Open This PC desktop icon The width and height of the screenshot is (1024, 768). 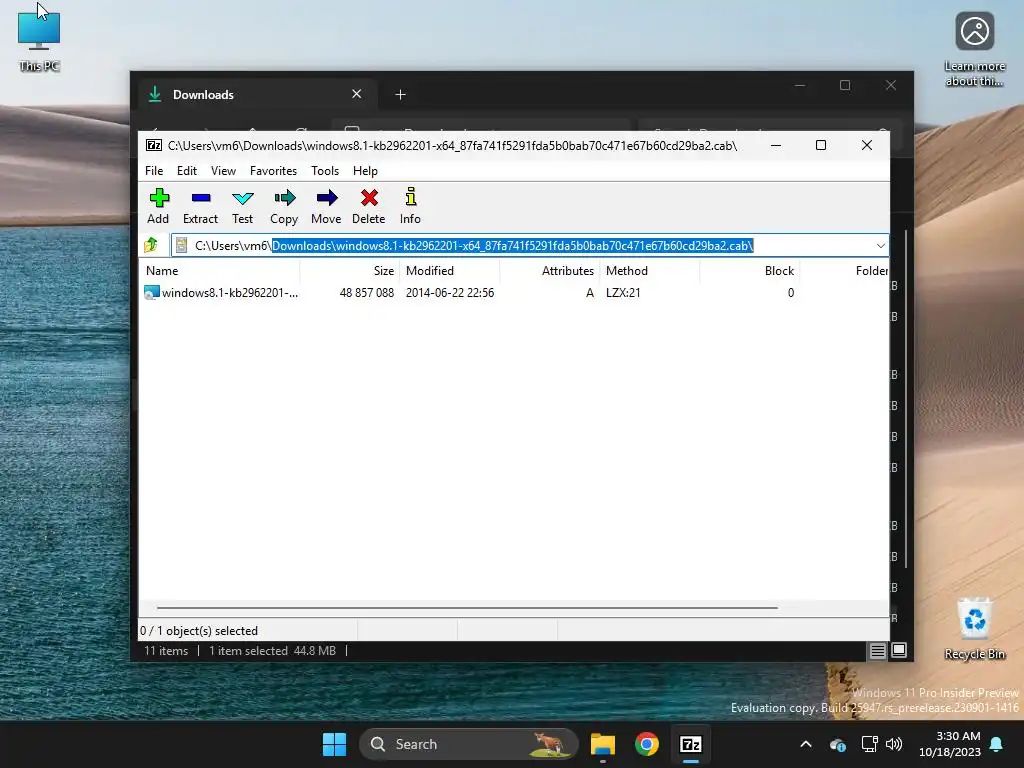click(x=39, y=40)
